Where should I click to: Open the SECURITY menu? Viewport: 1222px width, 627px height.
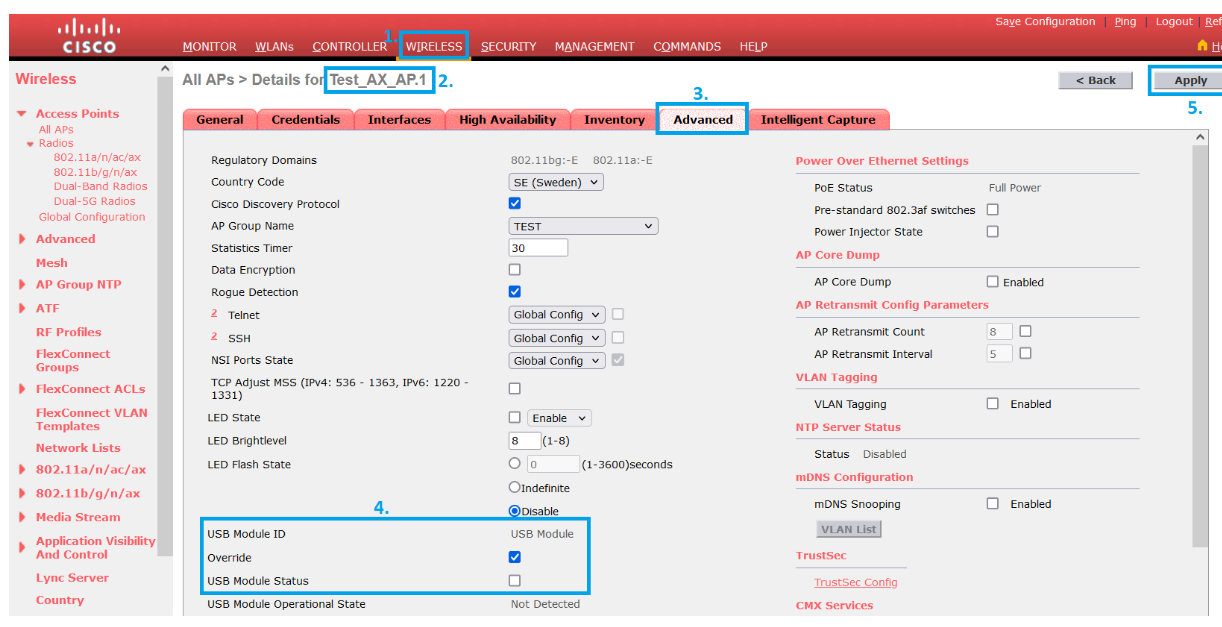point(508,47)
